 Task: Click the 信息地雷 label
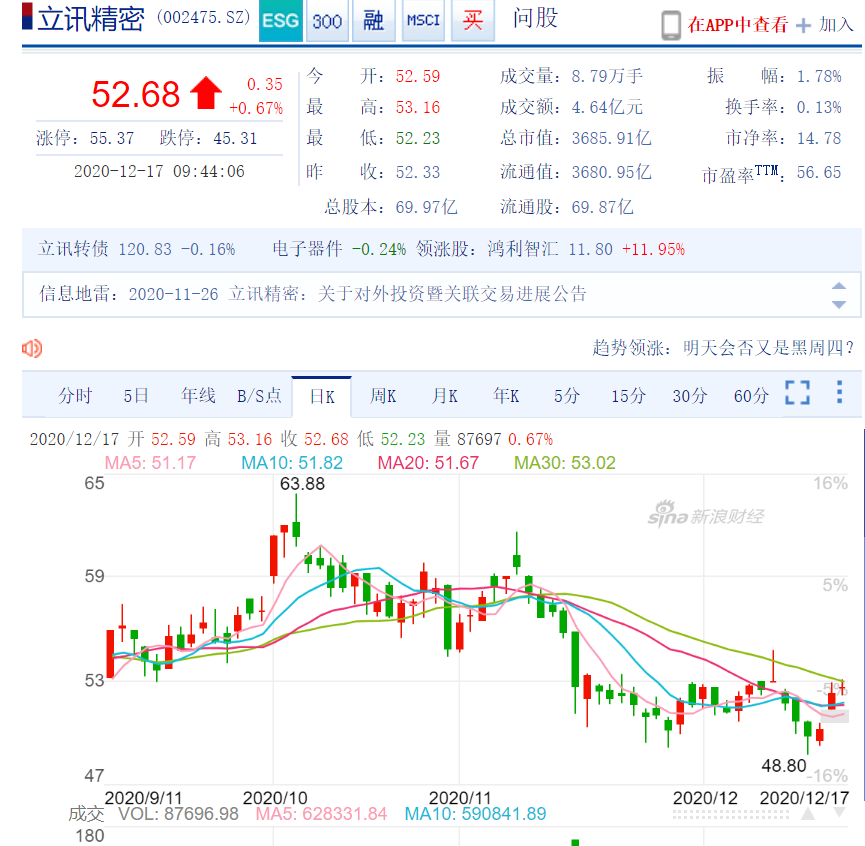click(74, 294)
